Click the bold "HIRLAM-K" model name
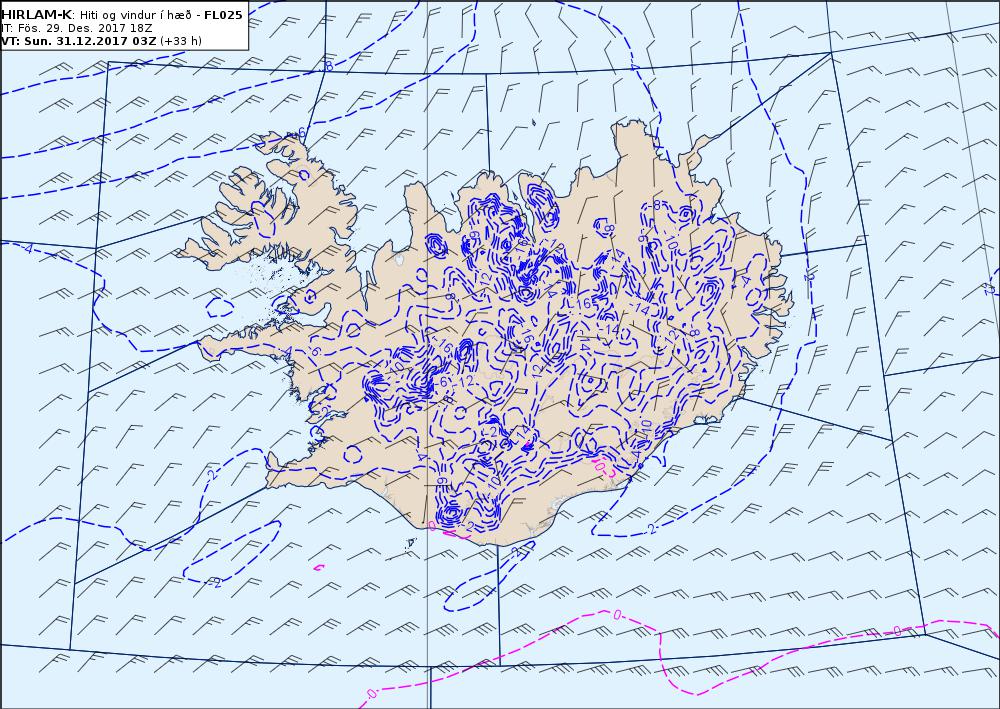Screen dimensions: 1000x709 click(37, 15)
